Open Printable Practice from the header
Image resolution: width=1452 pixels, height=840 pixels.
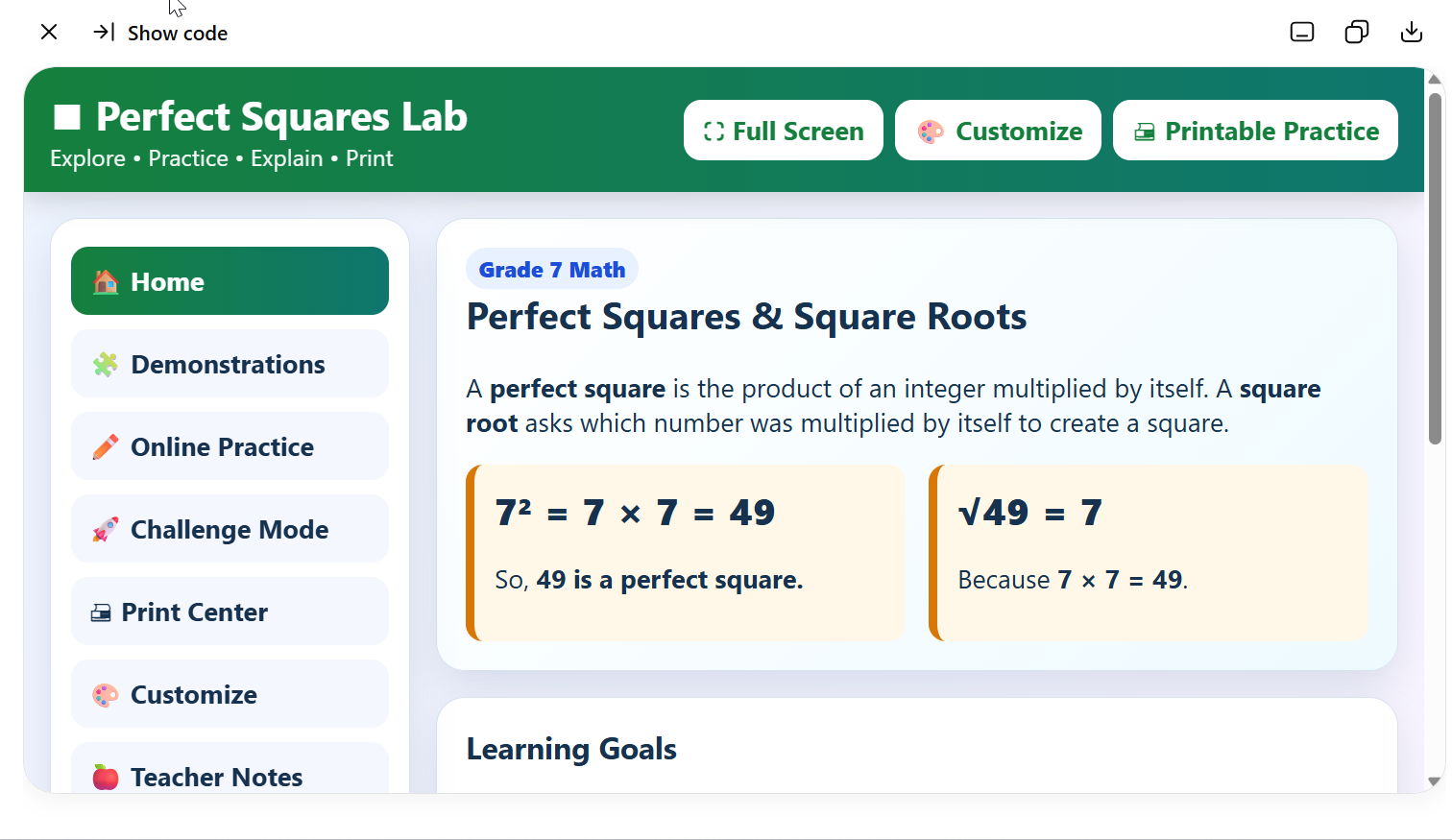[x=1255, y=131]
